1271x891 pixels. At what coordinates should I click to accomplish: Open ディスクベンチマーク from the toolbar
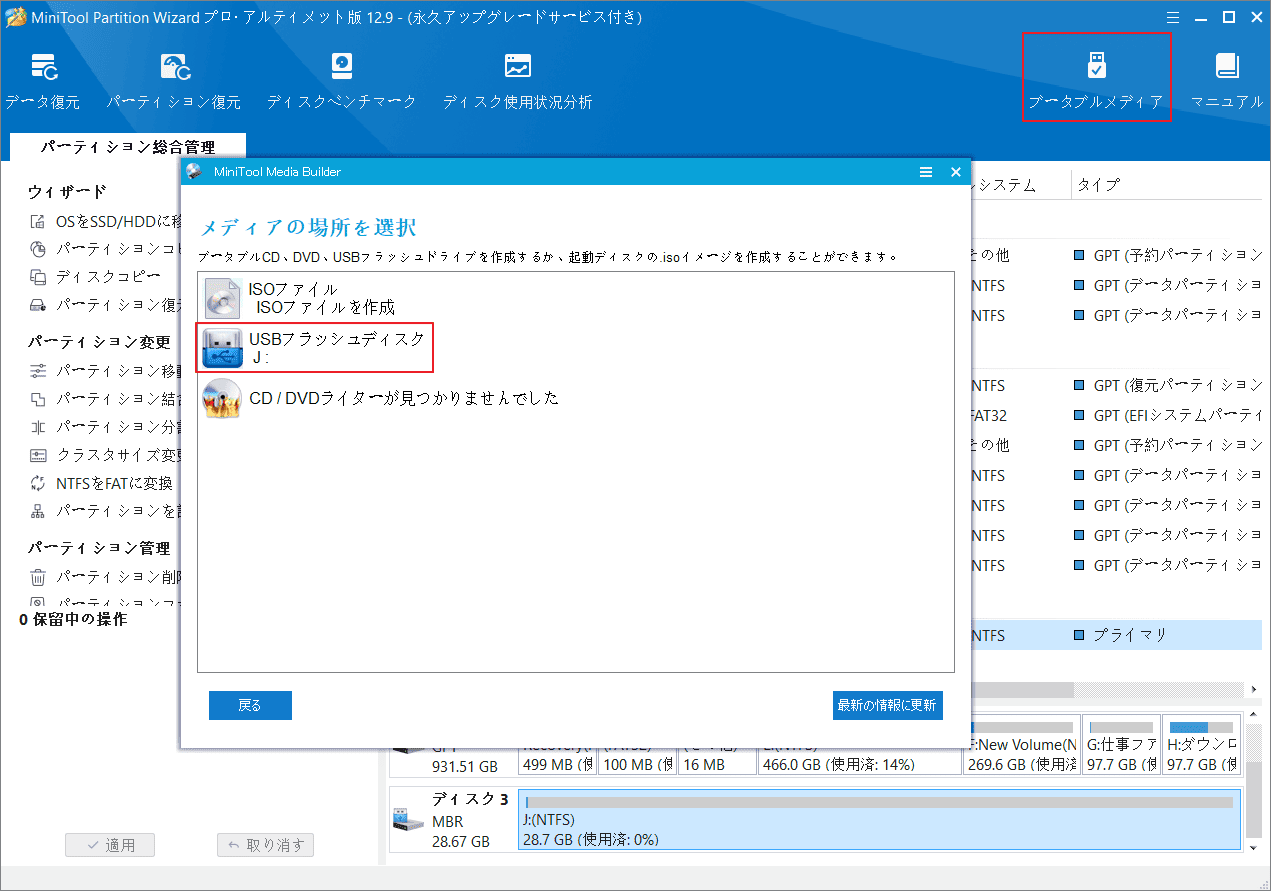pyautogui.click(x=341, y=81)
